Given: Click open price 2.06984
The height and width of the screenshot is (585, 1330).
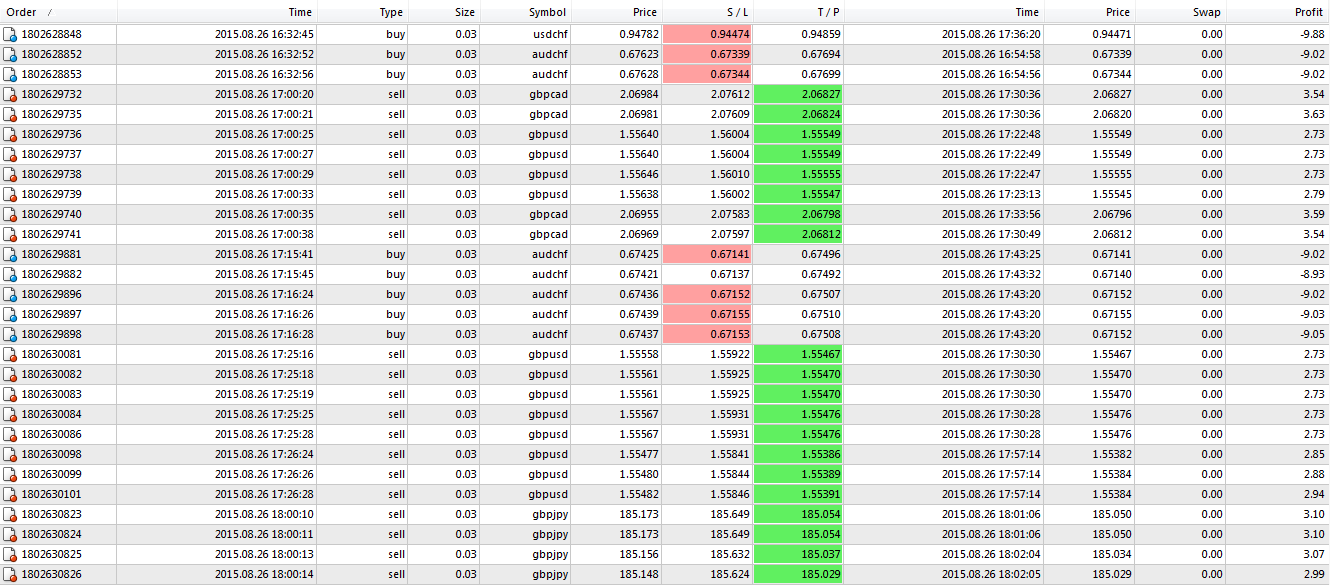Looking at the screenshot, I should 638,94.
